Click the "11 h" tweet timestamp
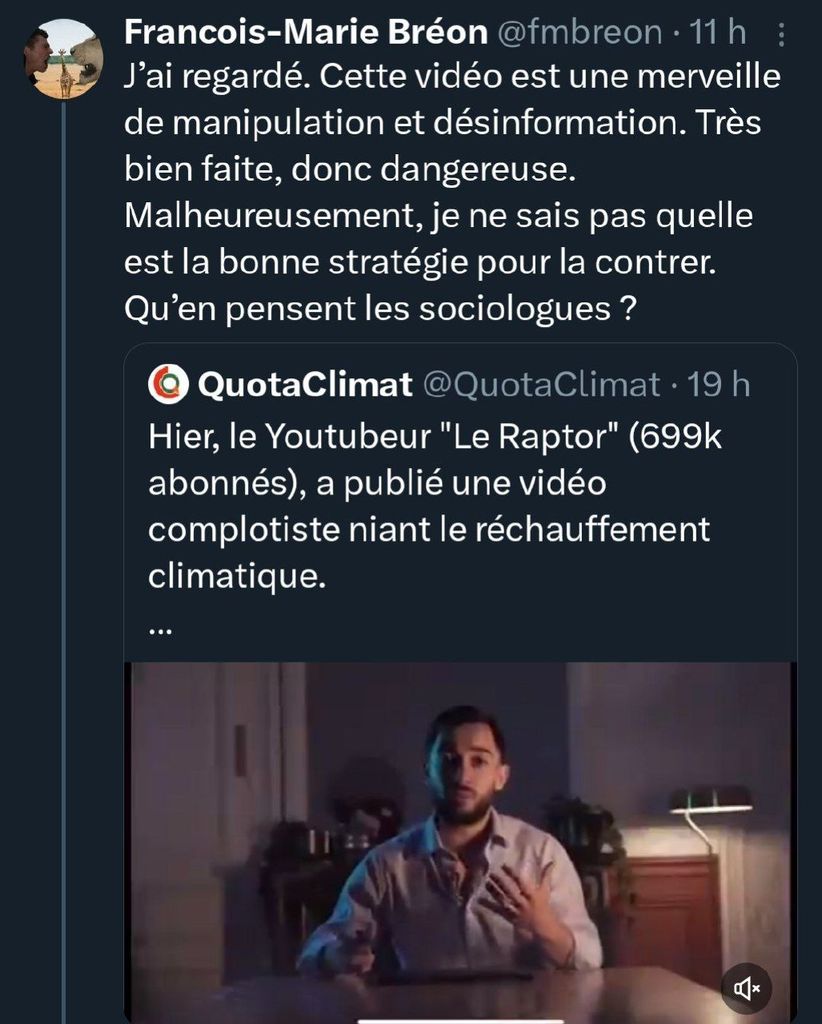This screenshot has width=822, height=1024. coord(718,32)
